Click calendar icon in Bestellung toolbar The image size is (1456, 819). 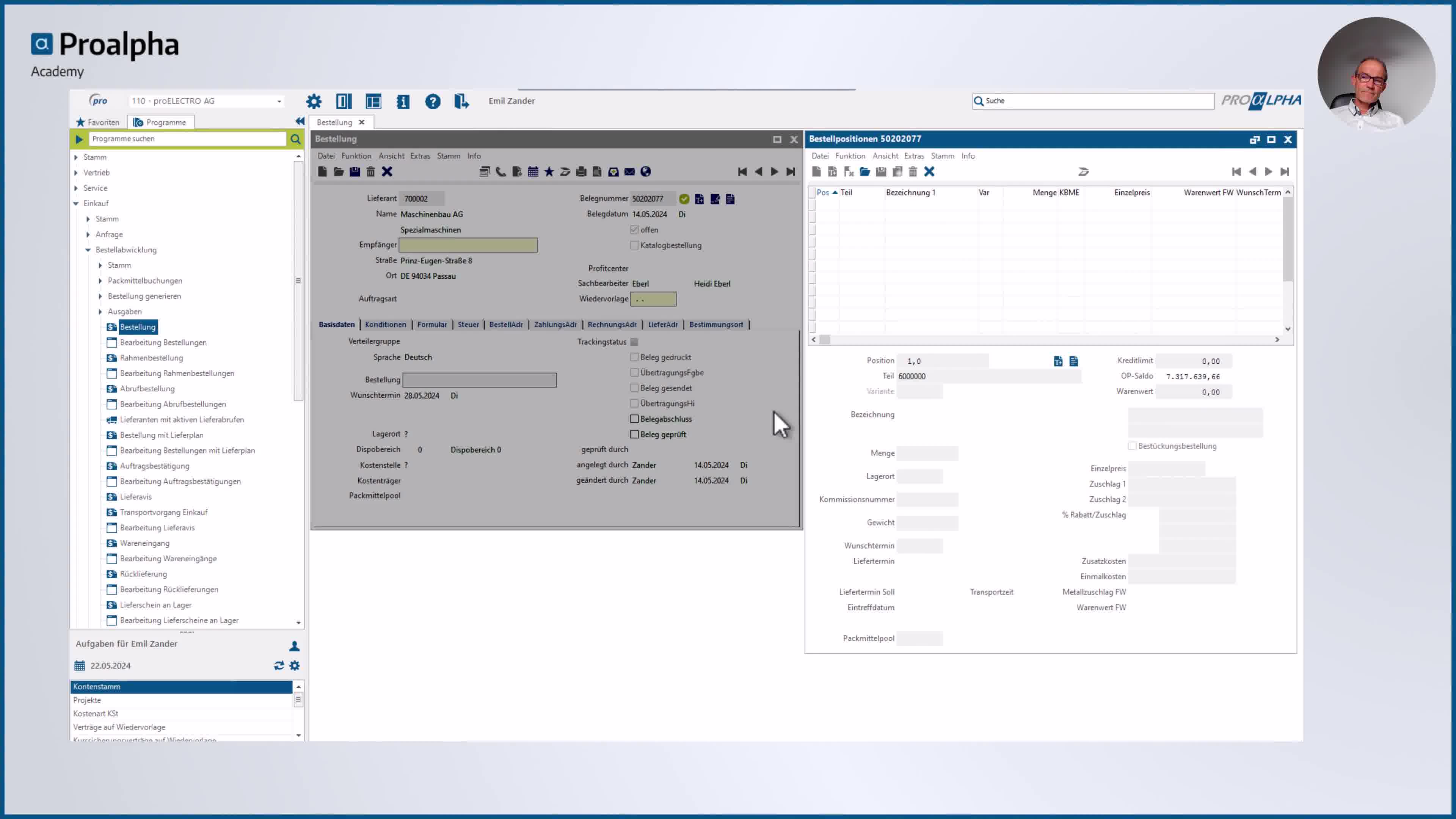533,172
